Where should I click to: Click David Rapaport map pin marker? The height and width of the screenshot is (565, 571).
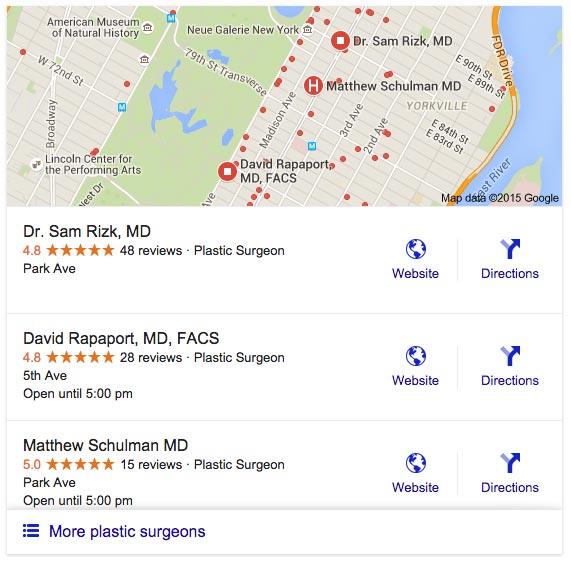click(228, 171)
